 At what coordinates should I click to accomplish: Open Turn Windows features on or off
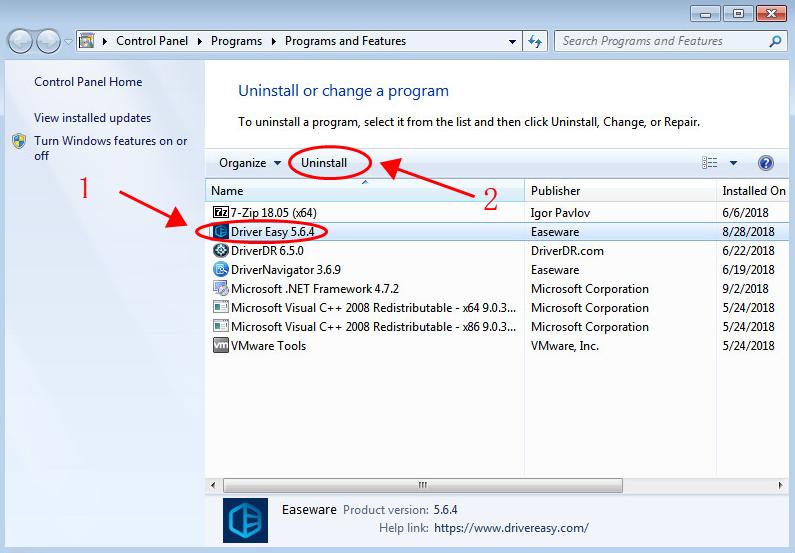pyautogui.click(x=111, y=148)
